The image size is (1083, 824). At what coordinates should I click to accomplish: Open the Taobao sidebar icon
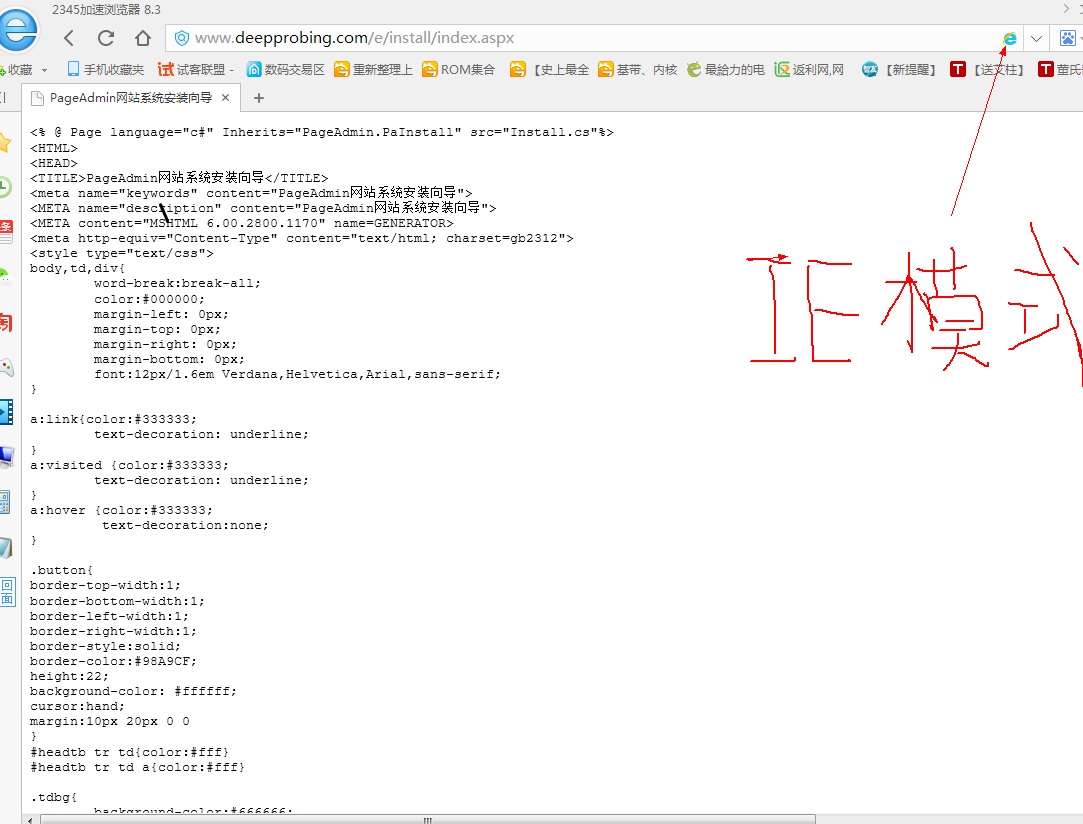pos(6,323)
